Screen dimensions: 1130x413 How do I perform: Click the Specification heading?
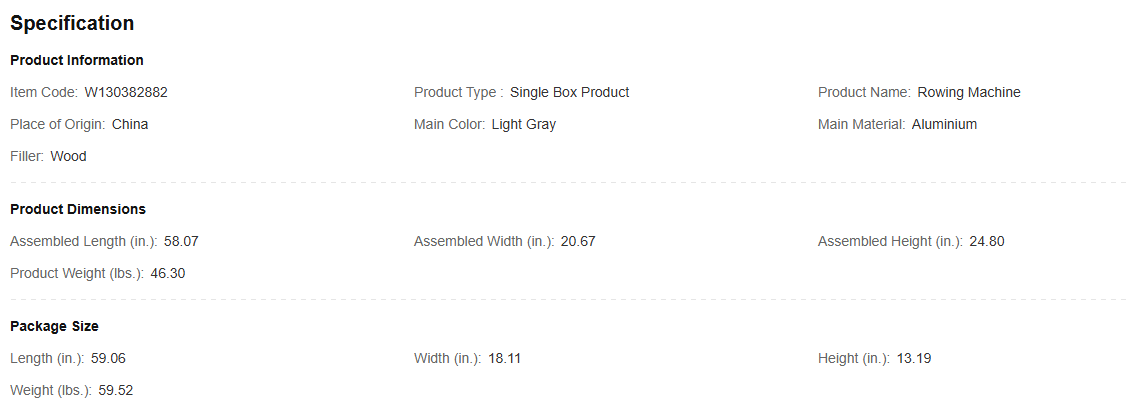(x=72, y=23)
